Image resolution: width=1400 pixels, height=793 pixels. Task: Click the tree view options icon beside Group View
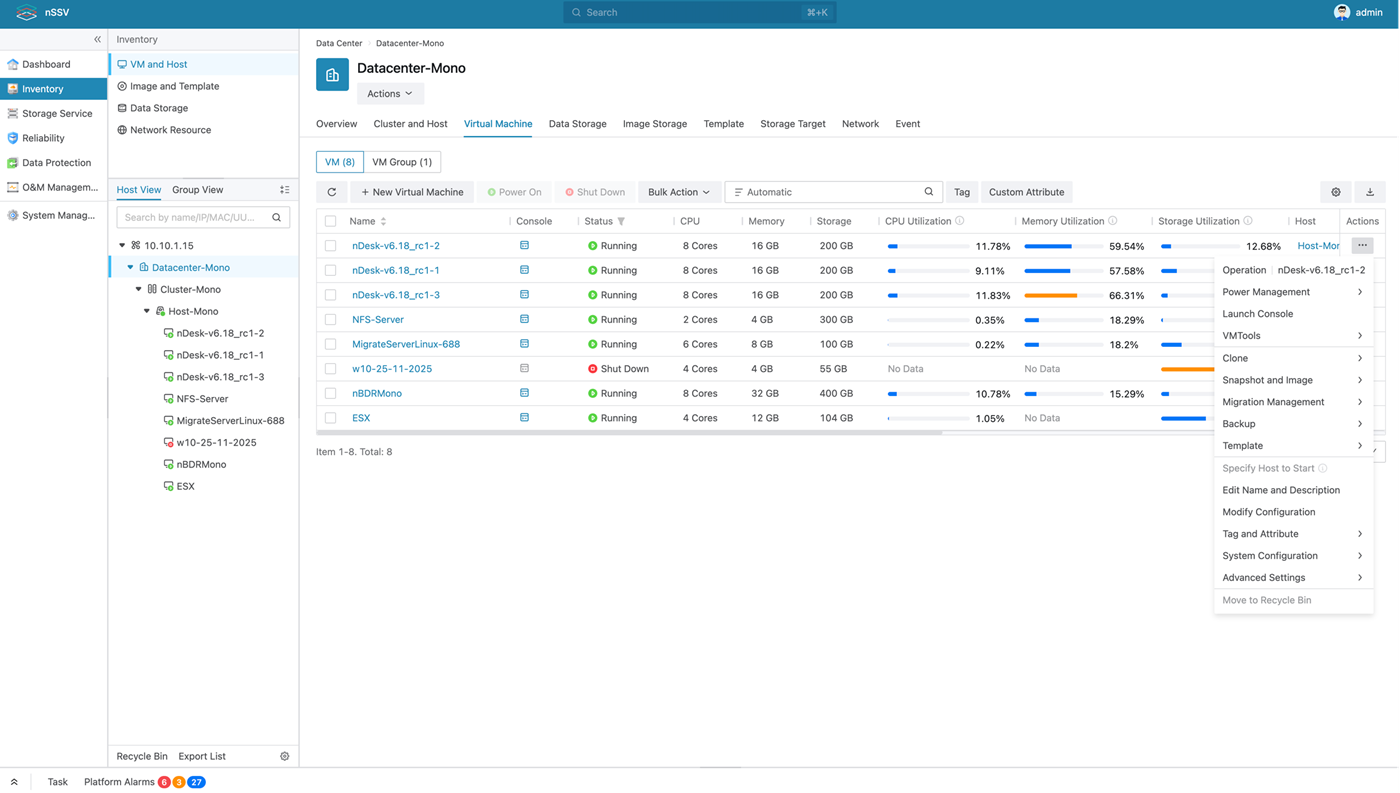(x=285, y=190)
